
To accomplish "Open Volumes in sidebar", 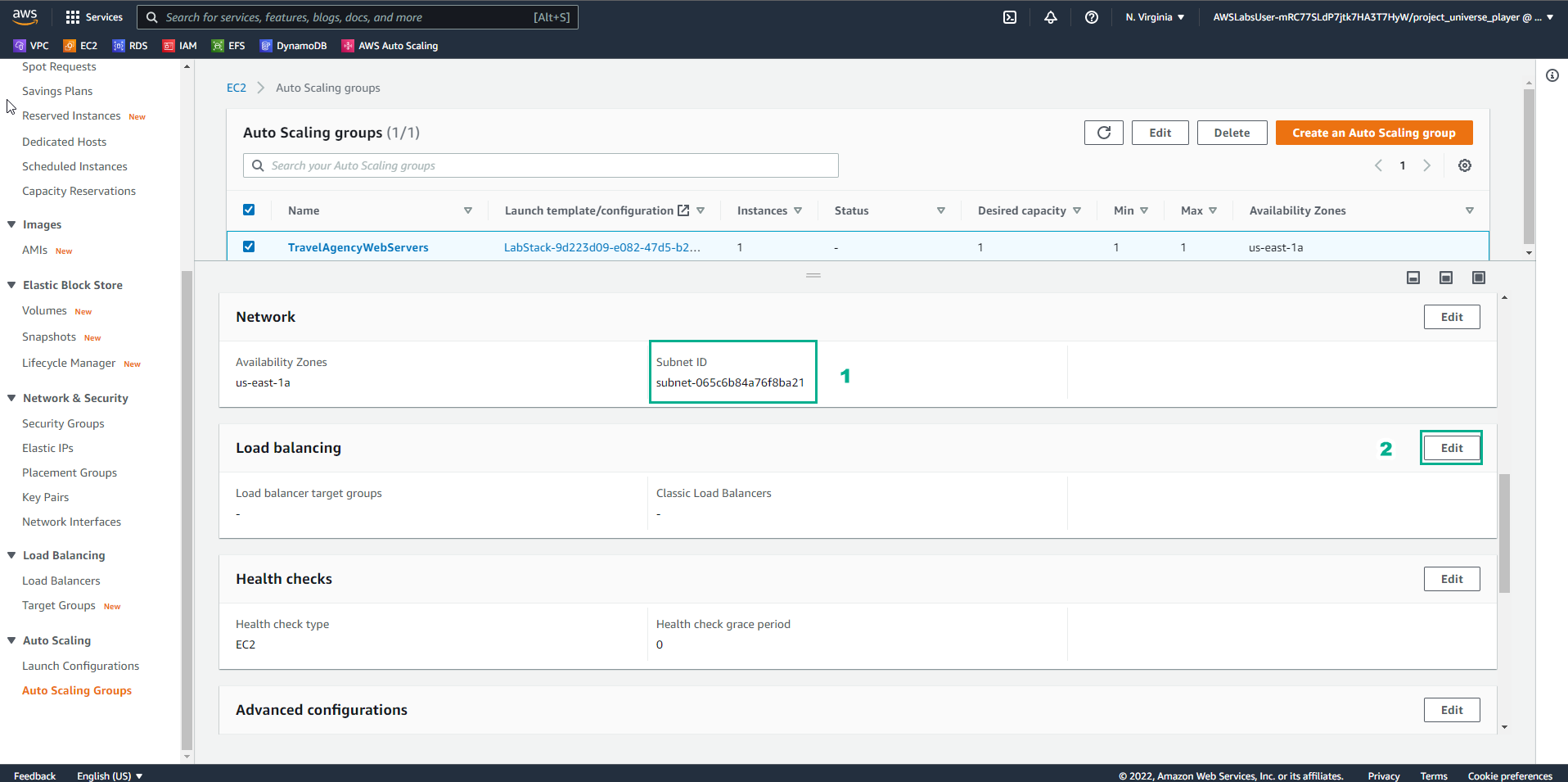I will pos(44,310).
